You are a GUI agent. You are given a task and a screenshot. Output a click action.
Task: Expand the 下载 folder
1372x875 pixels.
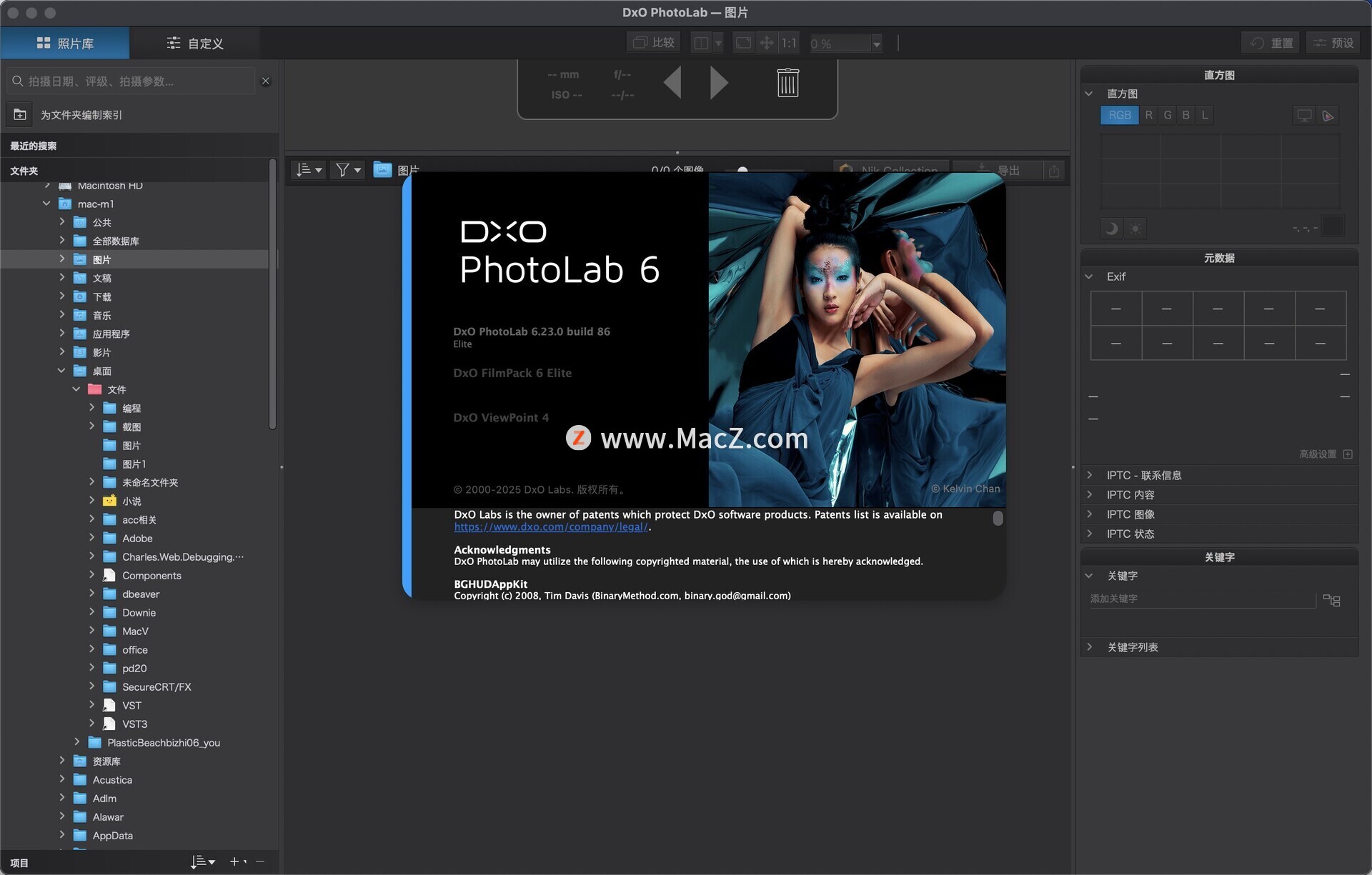pyautogui.click(x=62, y=296)
